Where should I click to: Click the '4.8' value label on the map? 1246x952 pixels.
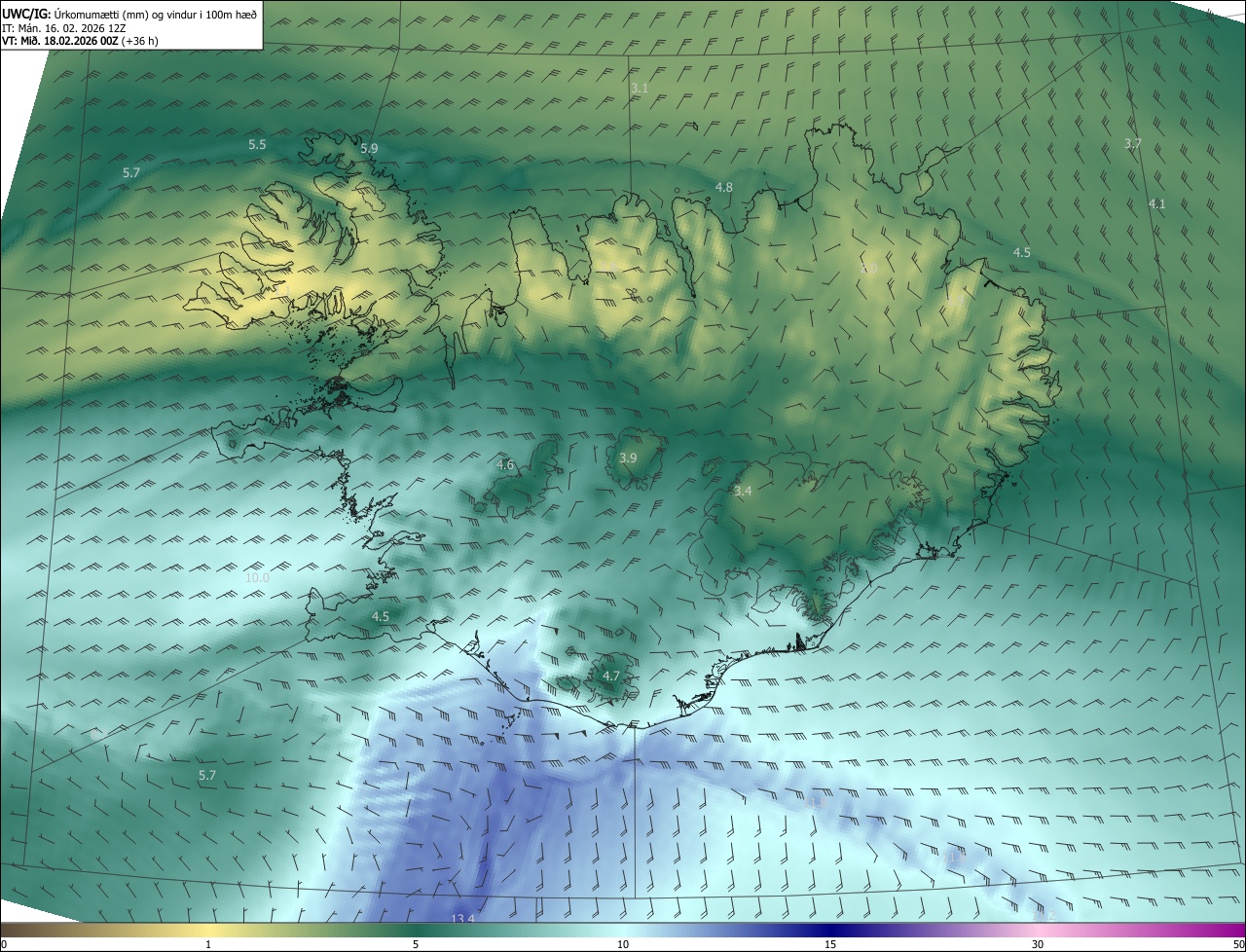click(x=724, y=187)
